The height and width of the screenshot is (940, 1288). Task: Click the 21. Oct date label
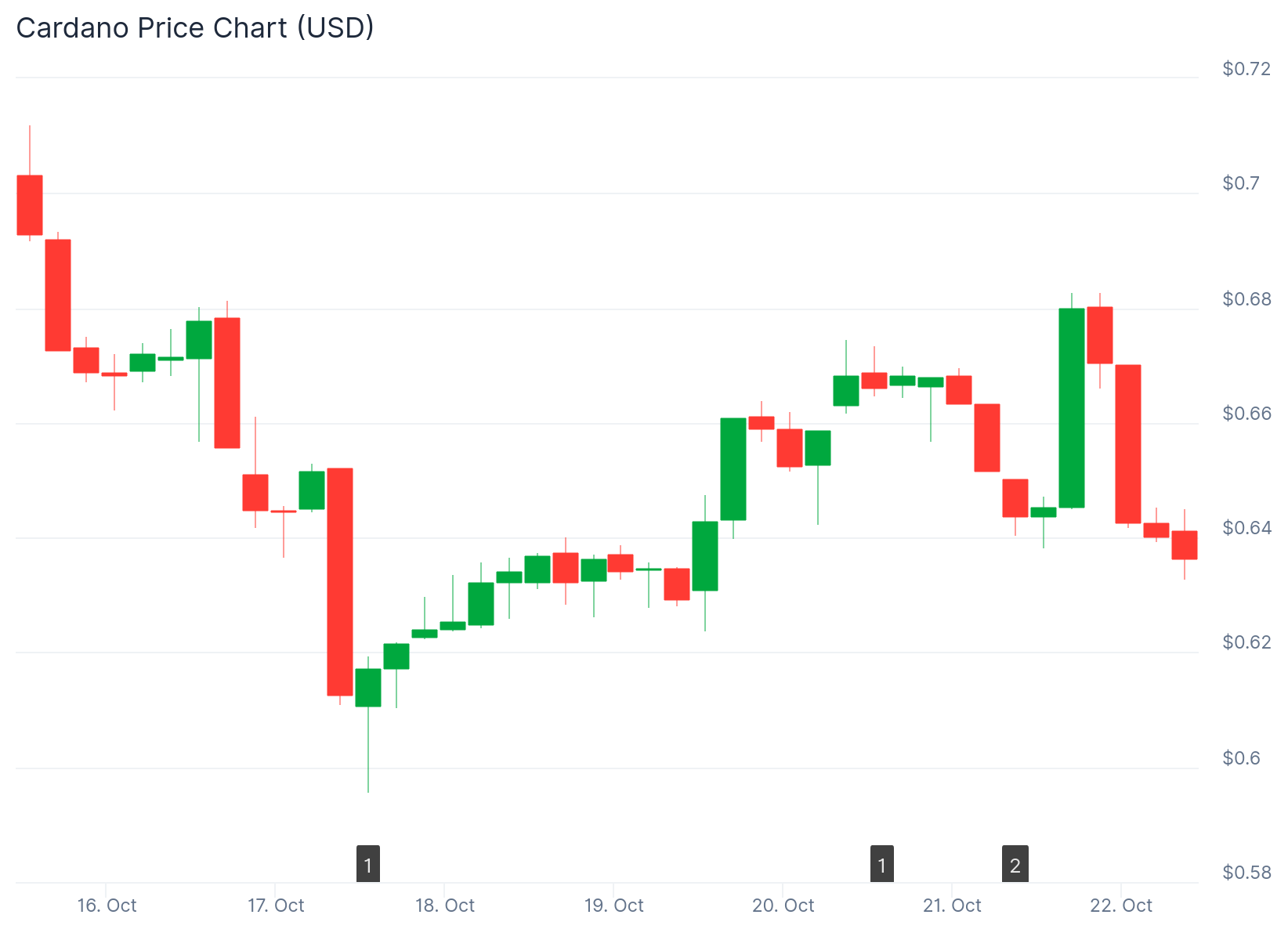coord(952,906)
